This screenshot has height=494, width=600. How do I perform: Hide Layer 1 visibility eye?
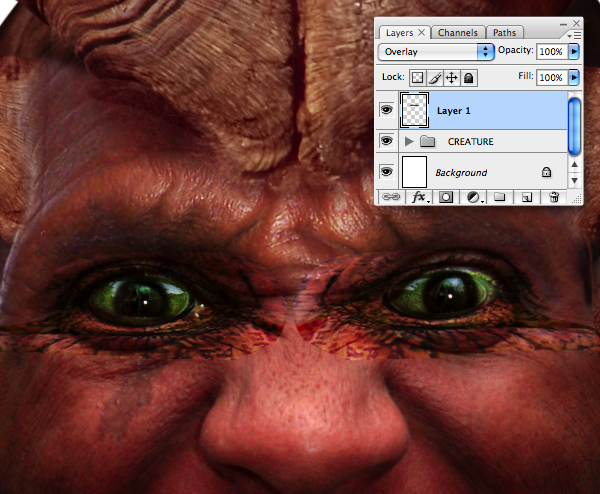(x=386, y=110)
